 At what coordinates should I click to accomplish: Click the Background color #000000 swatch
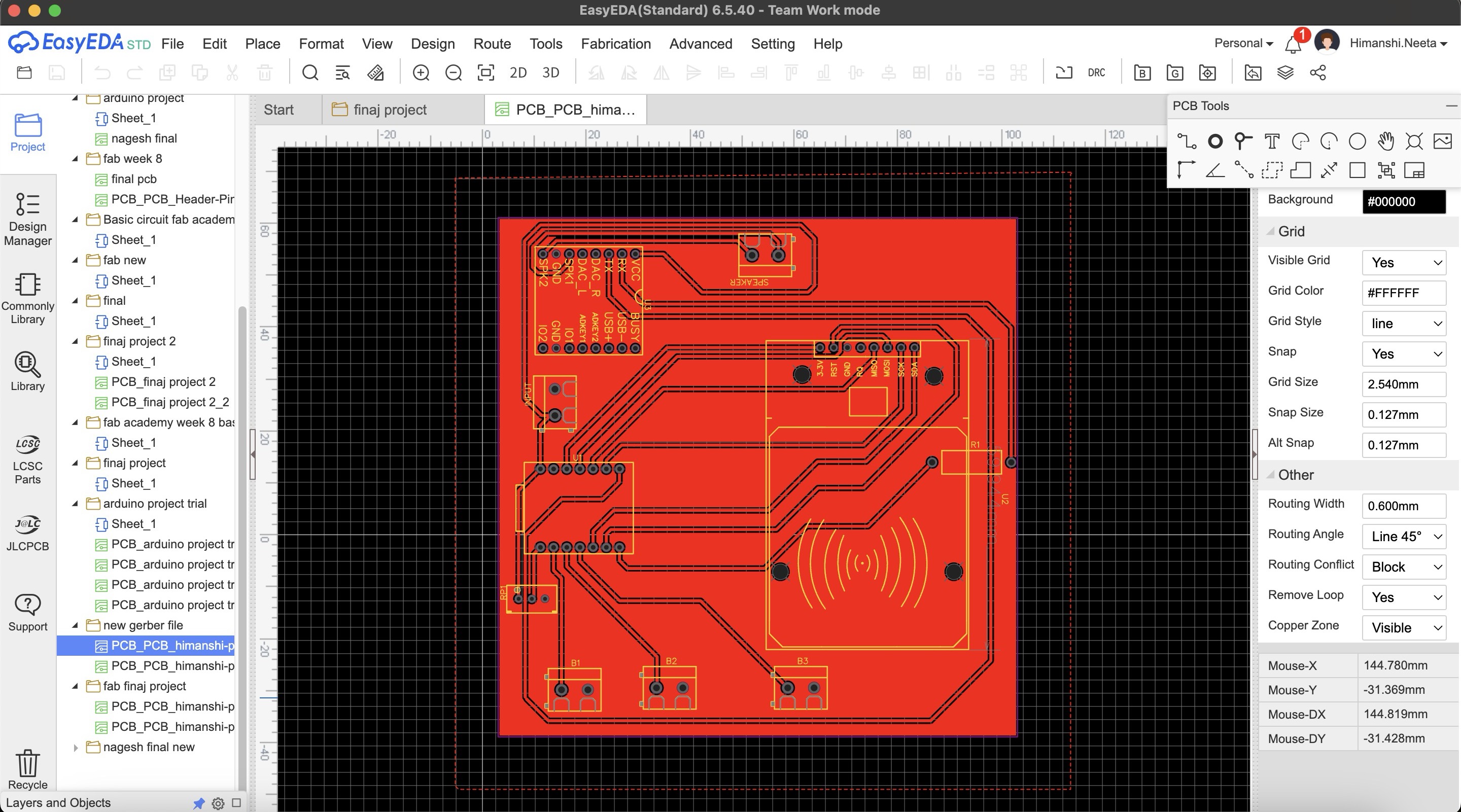(1403, 201)
